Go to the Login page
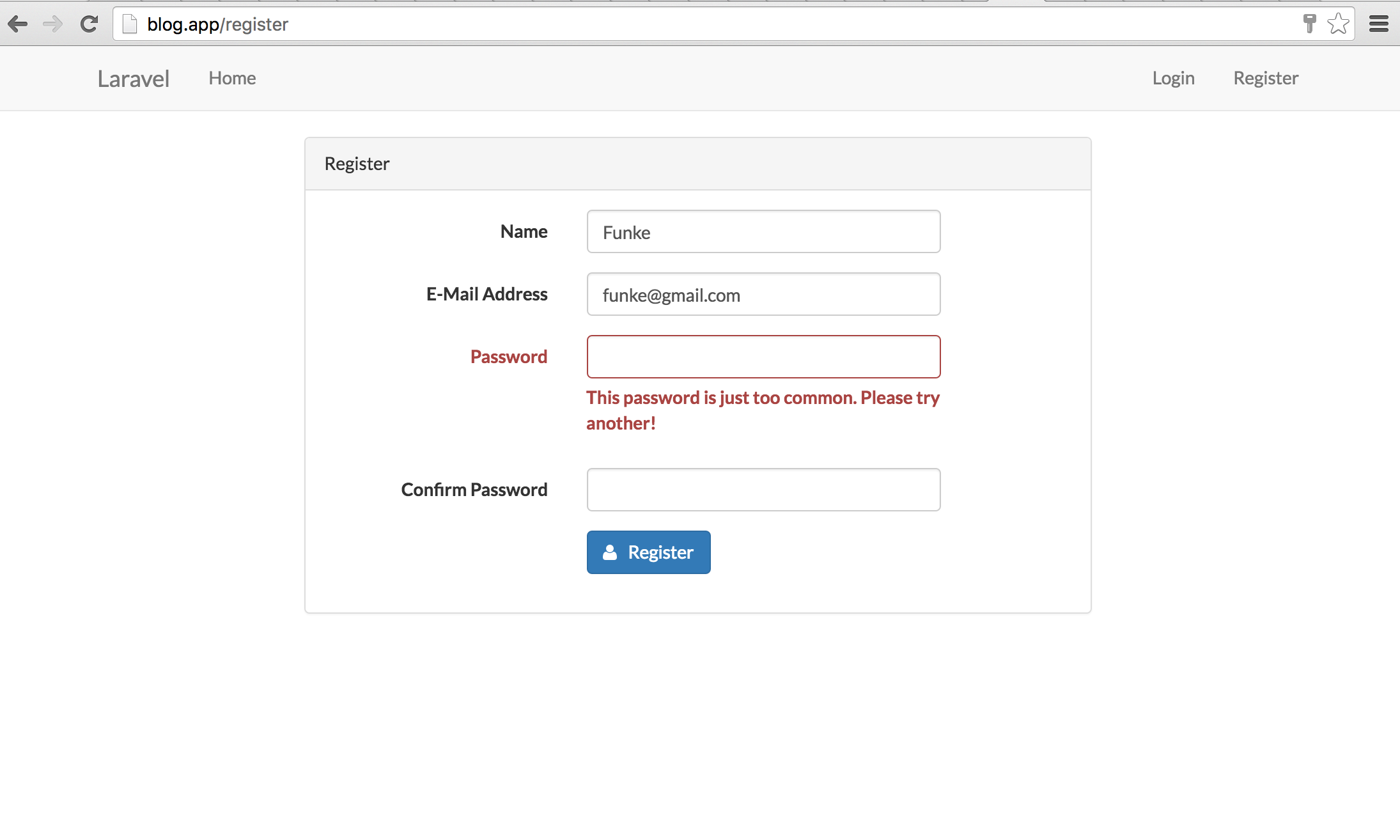Viewport: 1400px width, 840px height. click(1173, 77)
